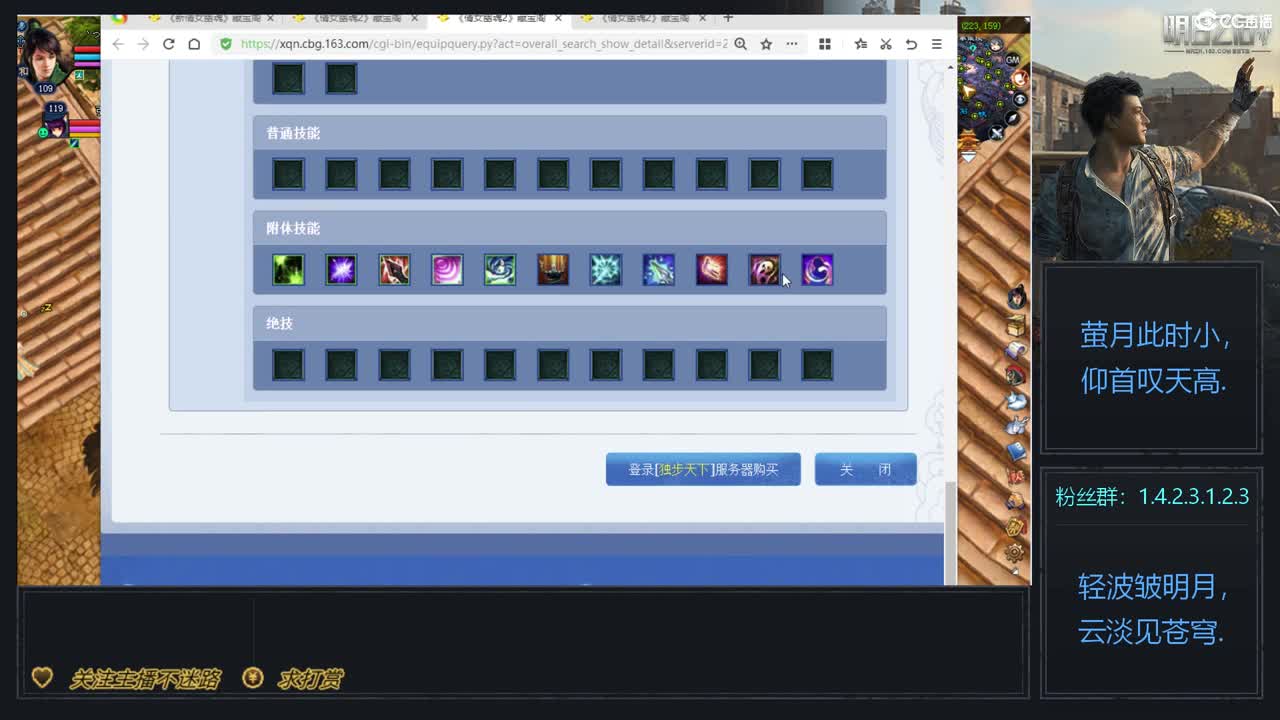Open the address bar three-dot options

(792, 44)
